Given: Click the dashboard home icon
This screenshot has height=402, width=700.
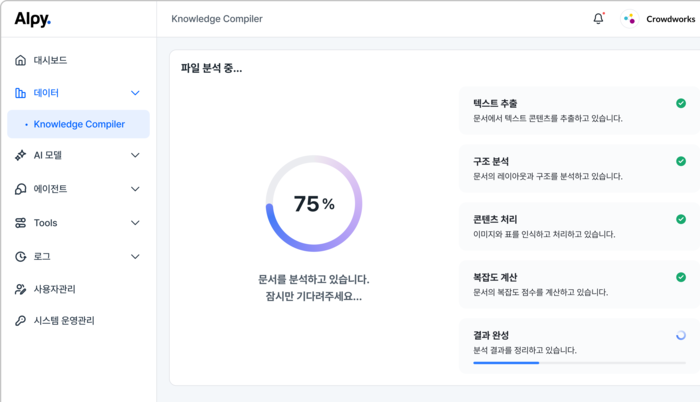Looking at the screenshot, I should [21, 60].
